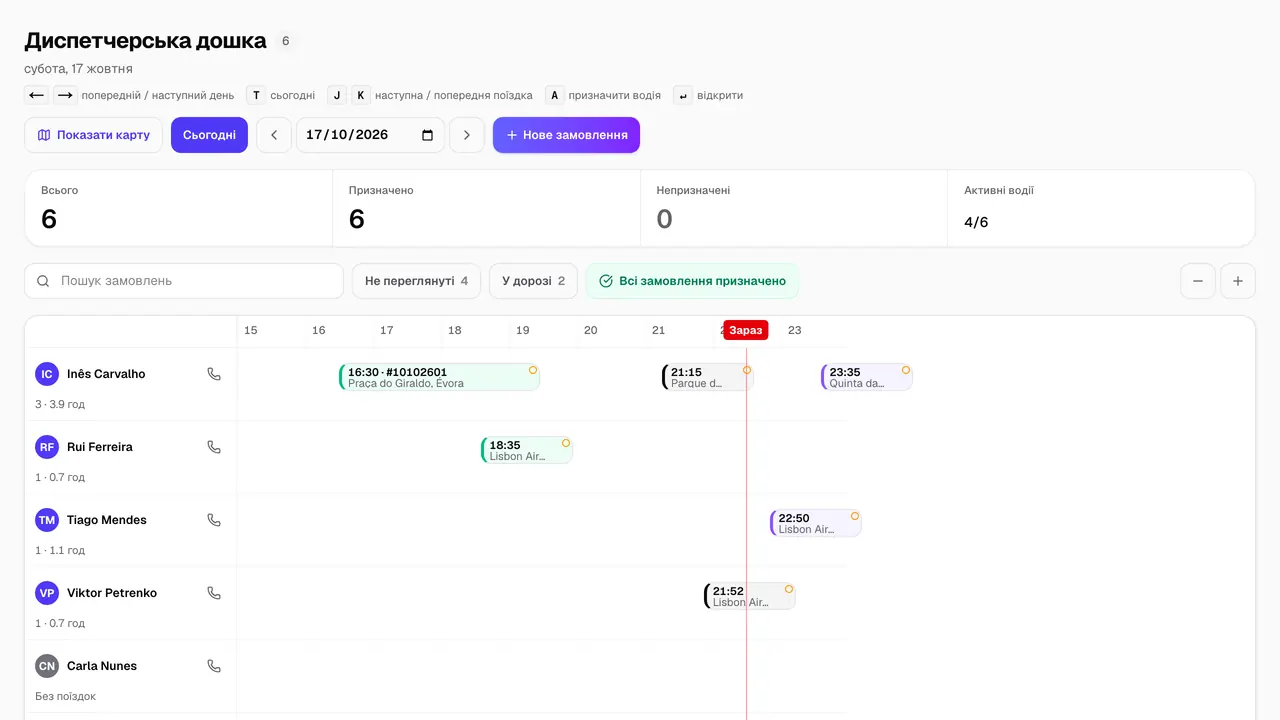Open Rui Ferreira's 18:35 Lisbon Air trip
Image resolution: width=1280 pixels, height=720 pixels.
(x=527, y=450)
